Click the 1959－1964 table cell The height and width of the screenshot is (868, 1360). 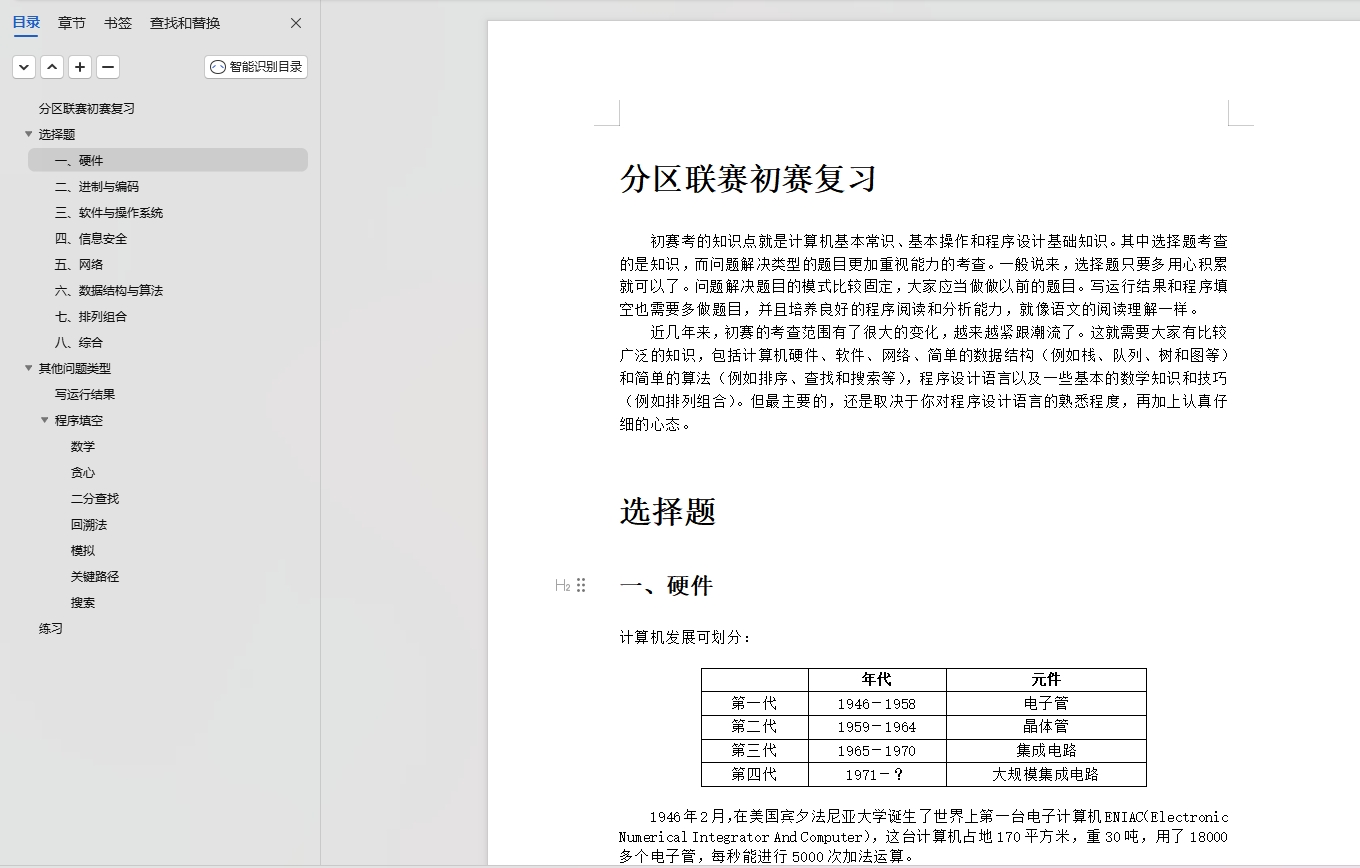click(877, 727)
